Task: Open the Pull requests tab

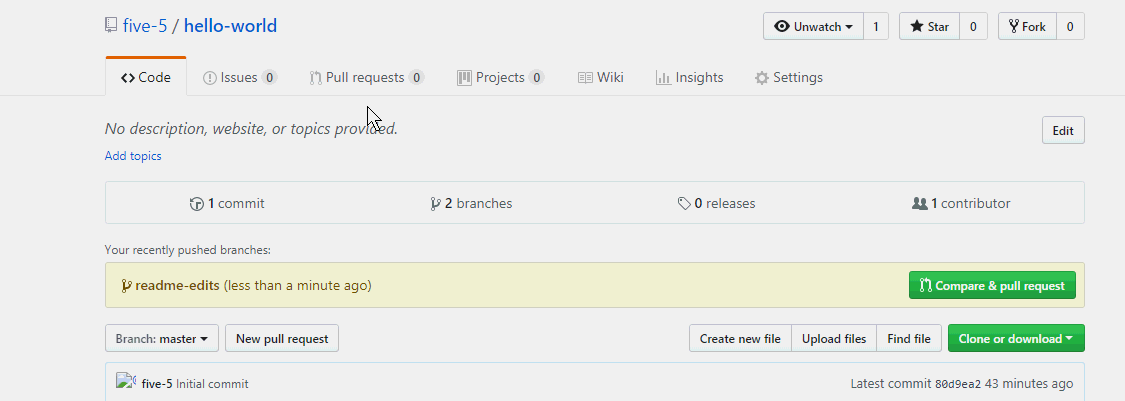Action: coord(367,77)
